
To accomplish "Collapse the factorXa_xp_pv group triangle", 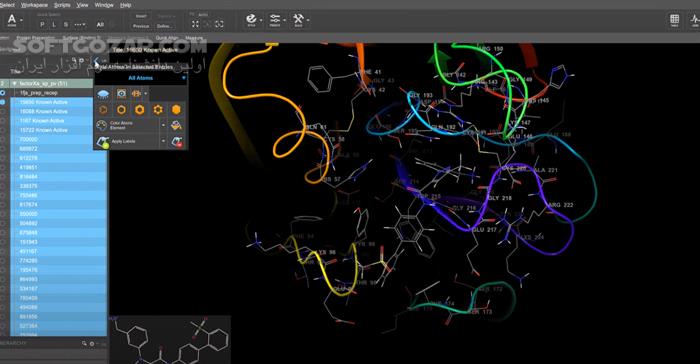I will (15, 84).
